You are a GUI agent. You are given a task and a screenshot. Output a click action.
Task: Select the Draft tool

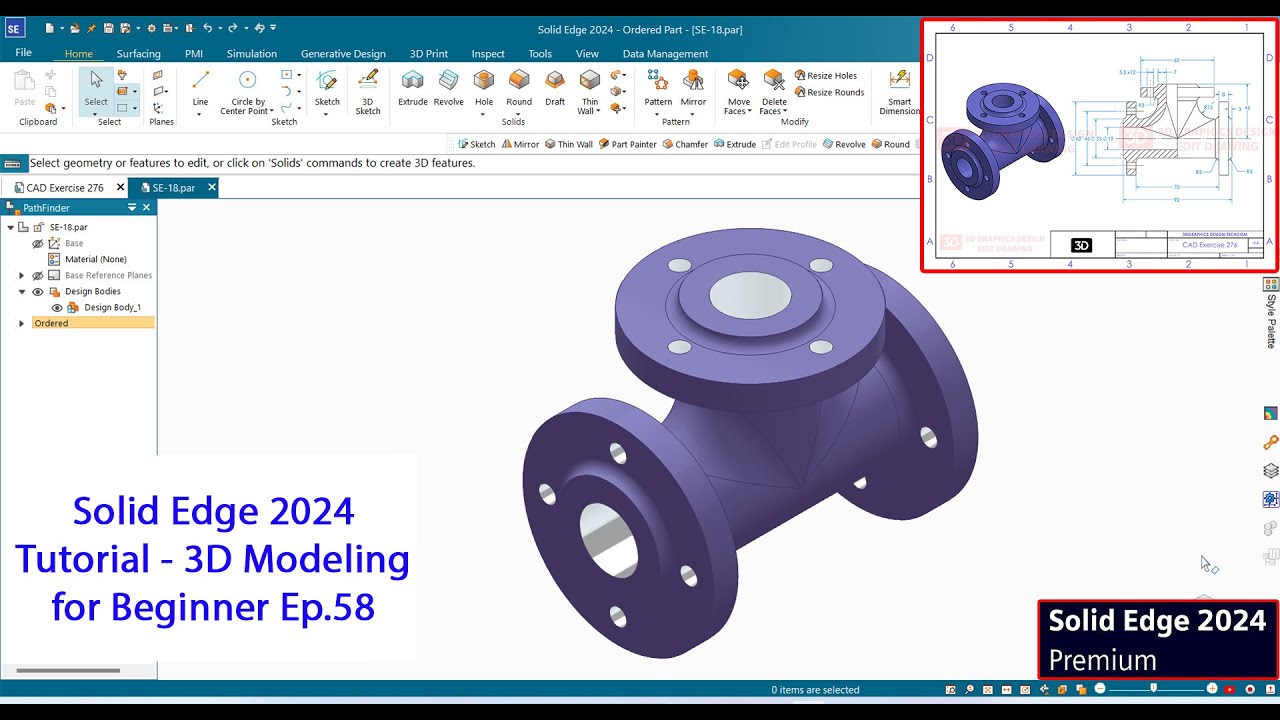pyautogui.click(x=555, y=88)
